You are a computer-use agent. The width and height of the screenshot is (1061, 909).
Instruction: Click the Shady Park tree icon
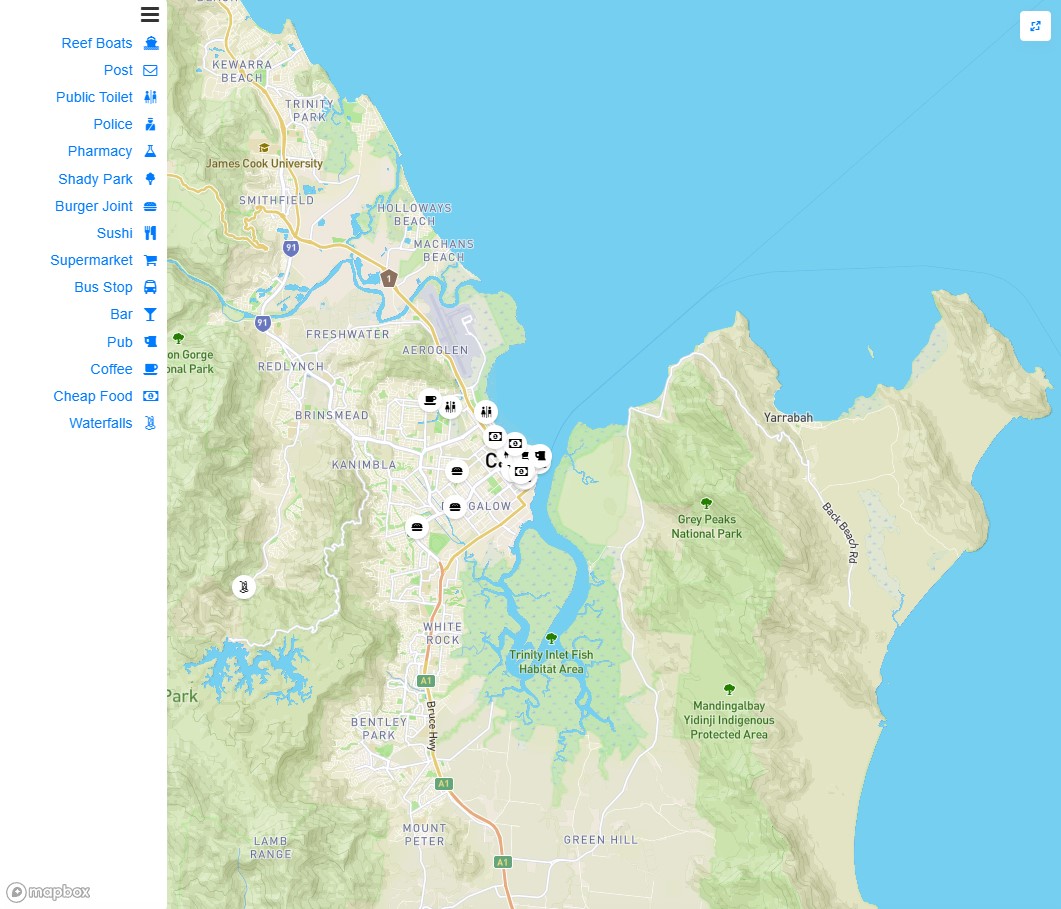pyautogui.click(x=151, y=179)
